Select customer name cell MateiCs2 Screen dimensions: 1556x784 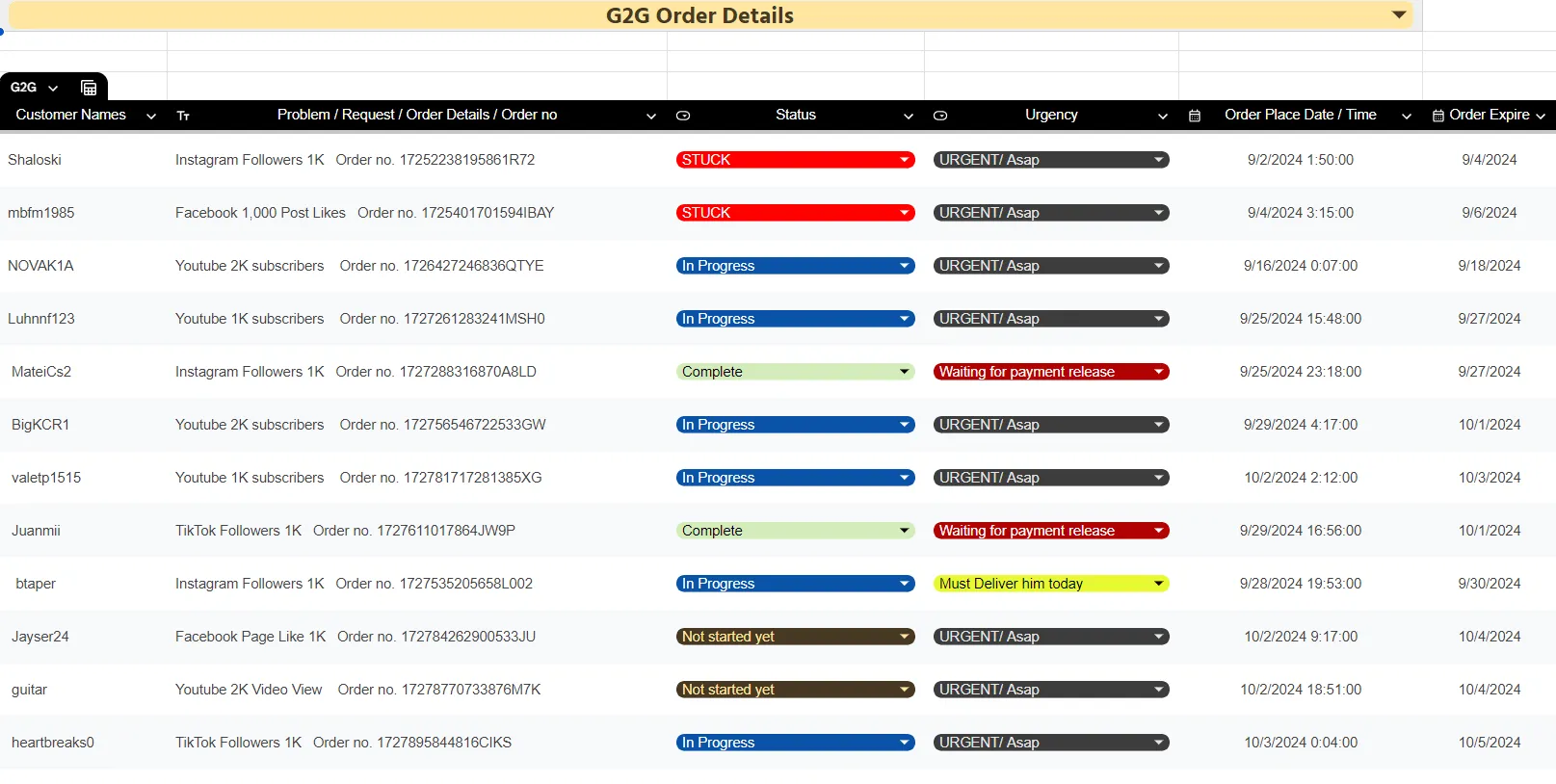click(x=84, y=372)
